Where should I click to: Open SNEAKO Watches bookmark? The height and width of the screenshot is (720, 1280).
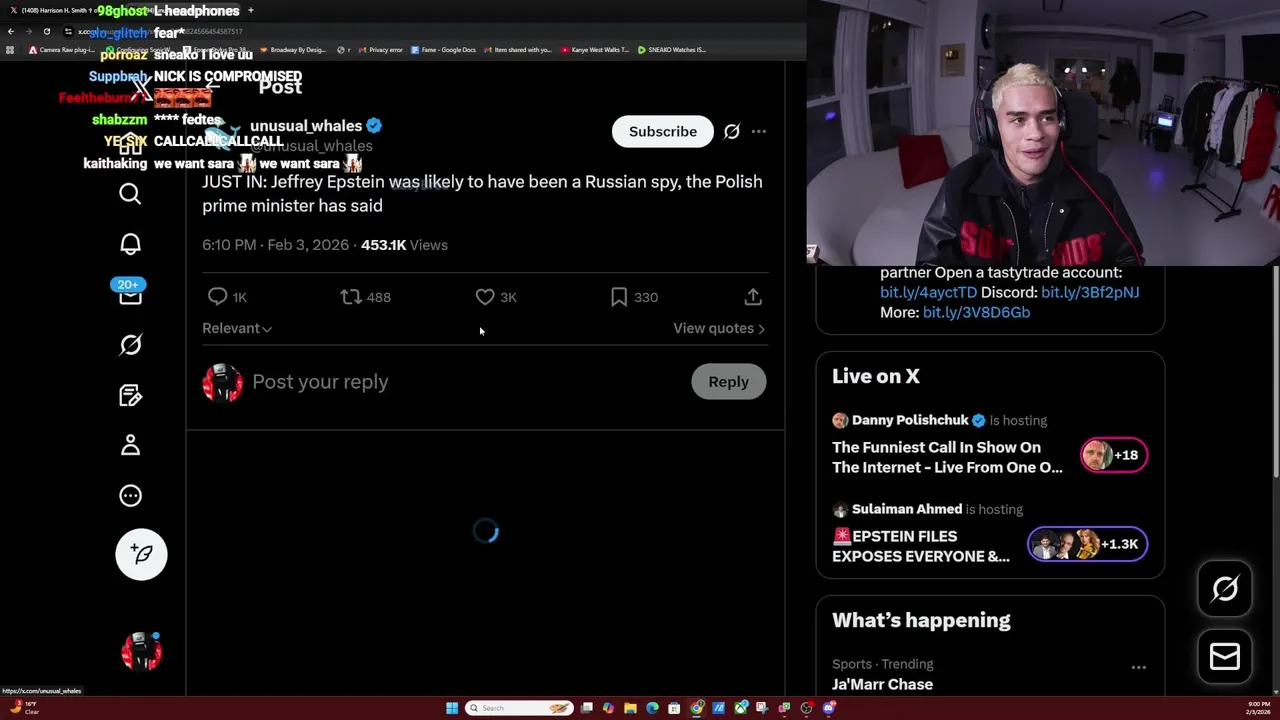point(672,49)
